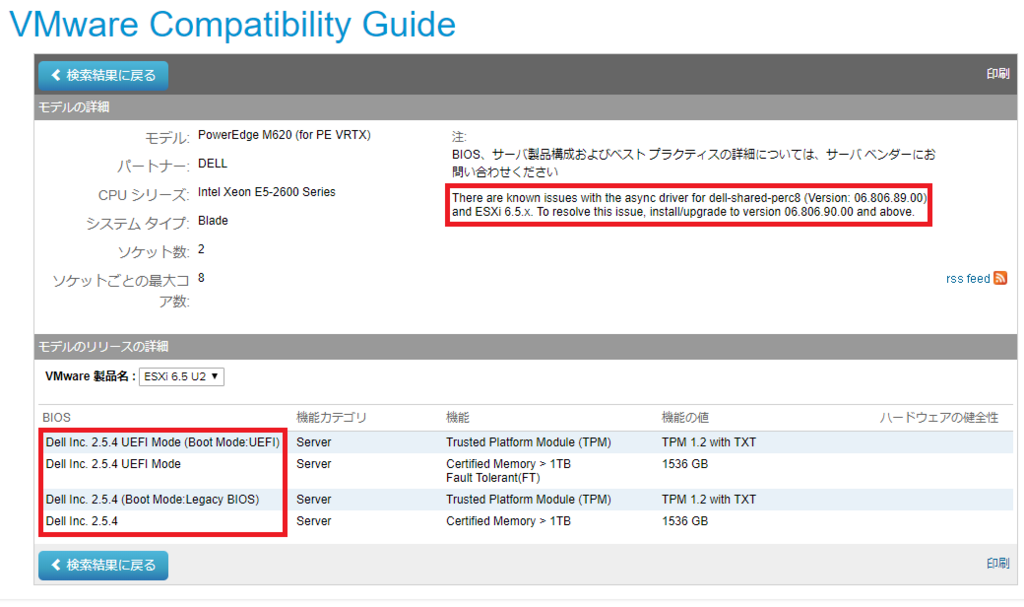The height and width of the screenshot is (607, 1024).
Task: Click the bottom 検索結果に戻る back button
Action: pyautogui.click(x=103, y=565)
